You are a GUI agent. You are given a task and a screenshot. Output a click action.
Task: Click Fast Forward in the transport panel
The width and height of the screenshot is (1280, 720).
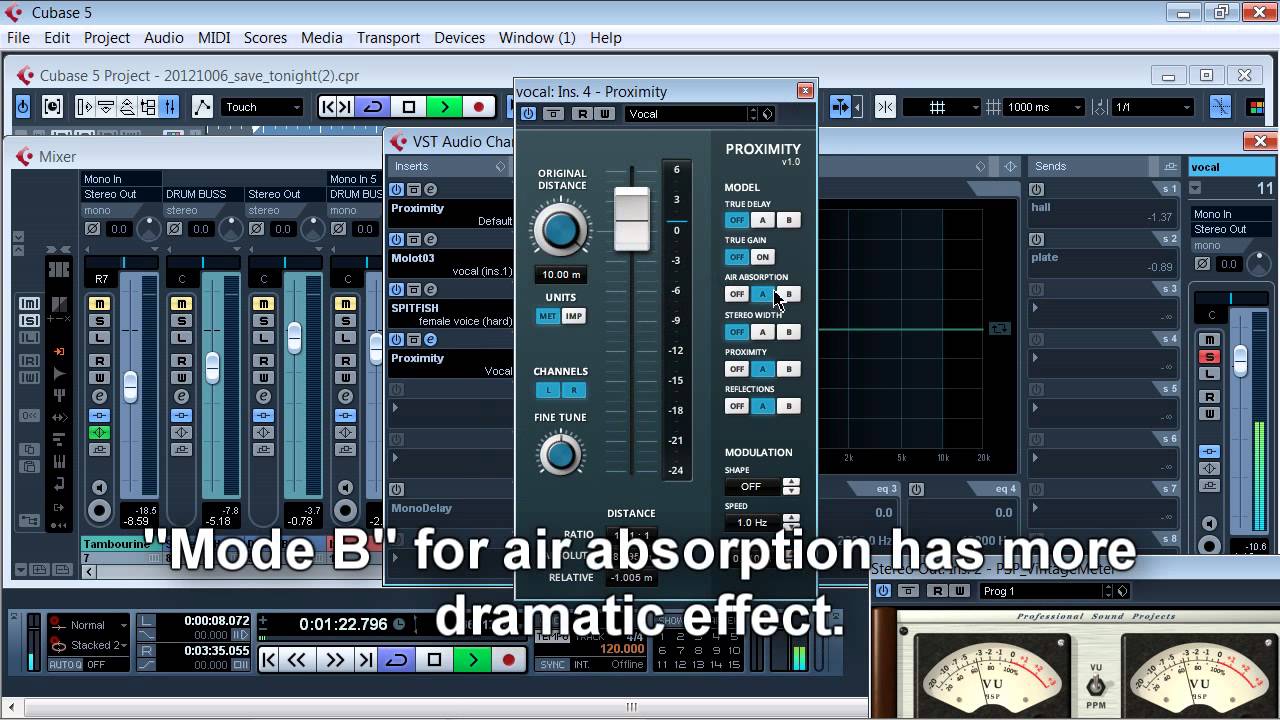[334, 659]
